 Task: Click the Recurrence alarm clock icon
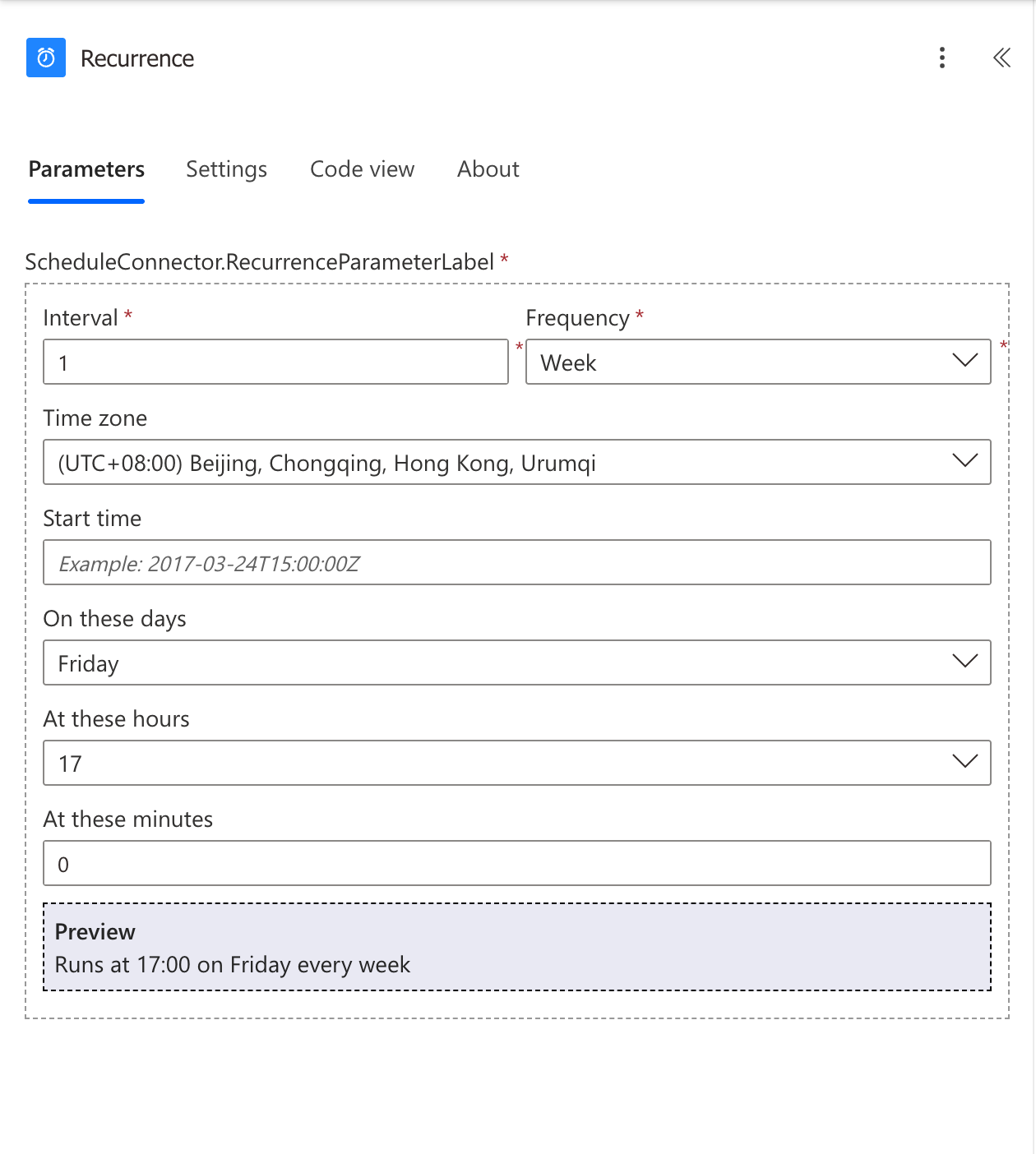pos(46,58)
